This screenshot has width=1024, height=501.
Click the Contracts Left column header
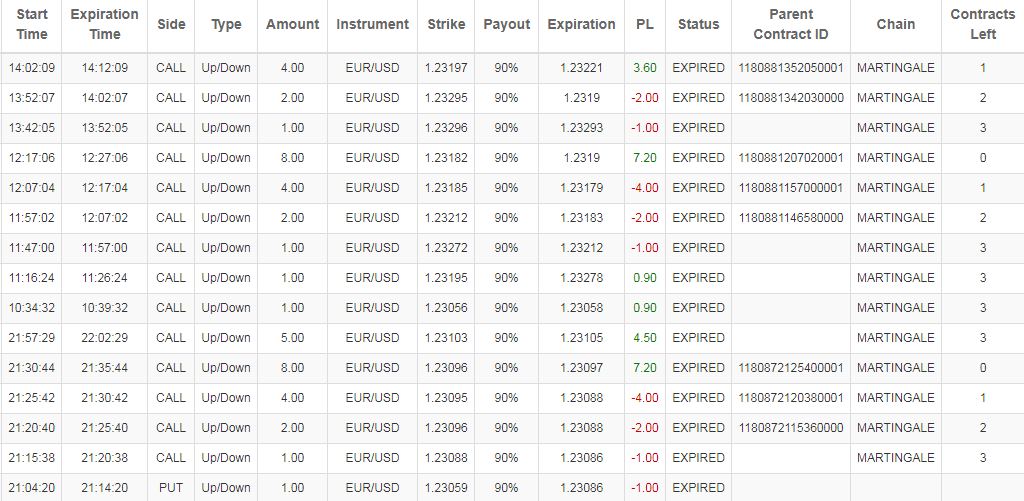pyautogui.click(x=982, y=24)
